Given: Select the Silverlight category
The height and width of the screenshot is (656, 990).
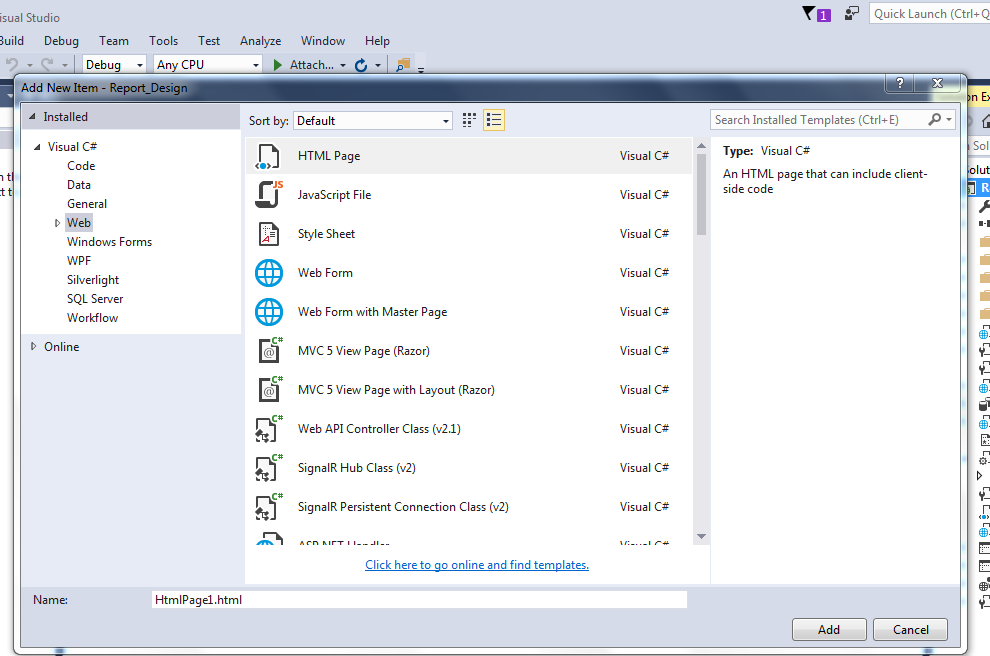Looking at the screenshot, I should click(x=93, y=280).
